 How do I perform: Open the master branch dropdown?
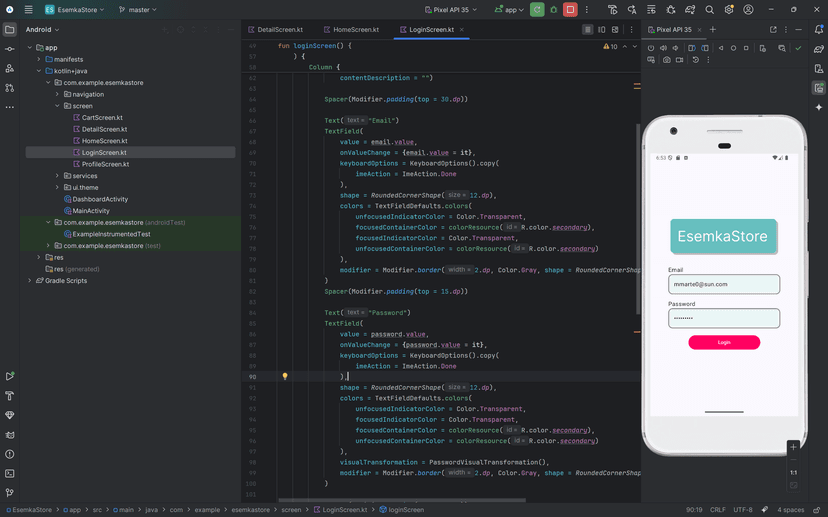(137, 10)
